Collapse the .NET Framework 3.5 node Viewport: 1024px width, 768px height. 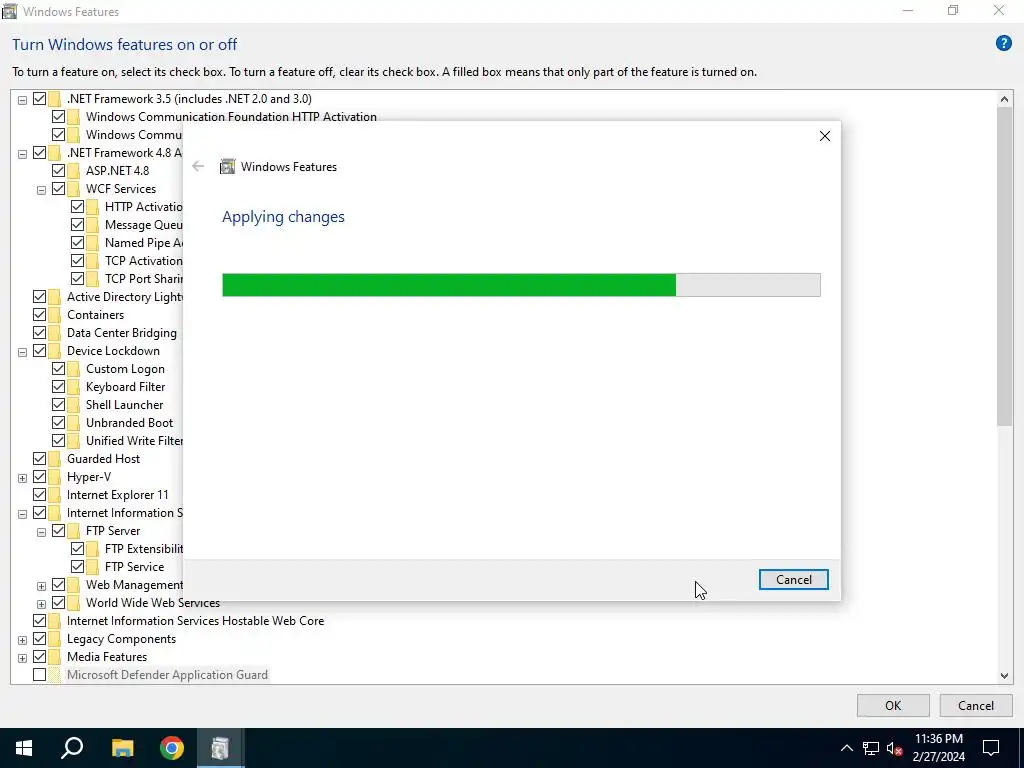pos(22,100)
